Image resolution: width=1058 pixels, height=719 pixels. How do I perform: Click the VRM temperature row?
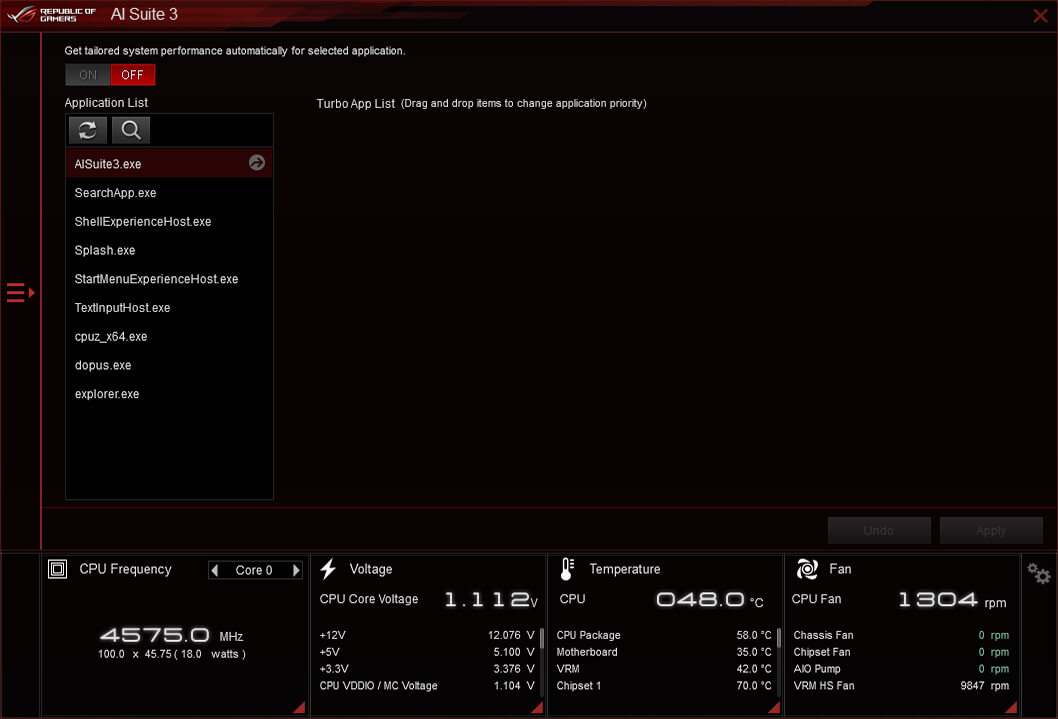(x=664, y=669)
